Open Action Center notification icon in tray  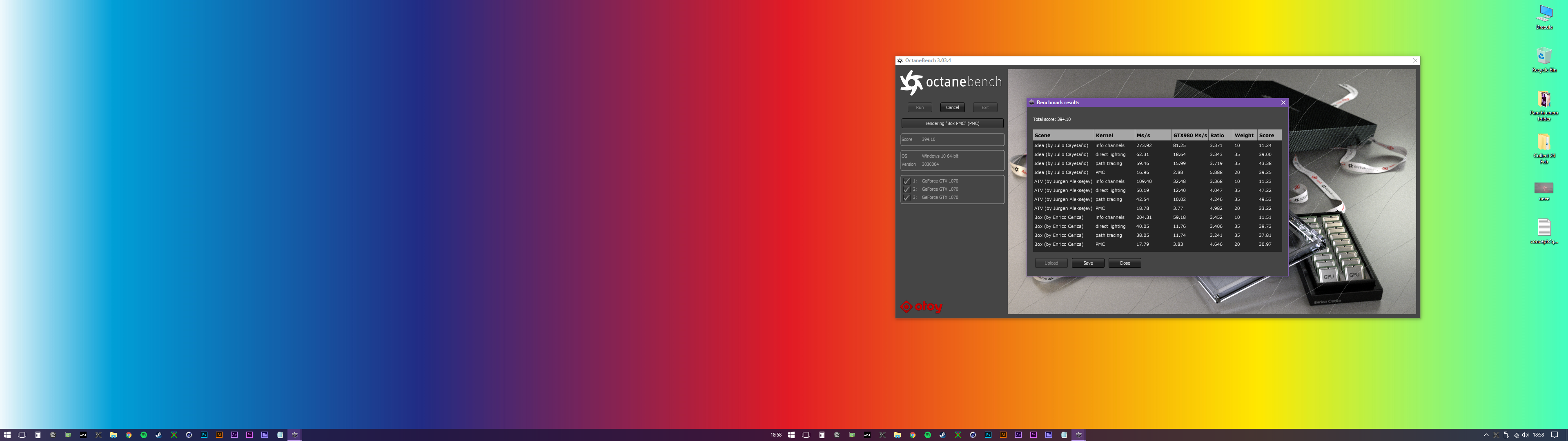(1554, 435)
